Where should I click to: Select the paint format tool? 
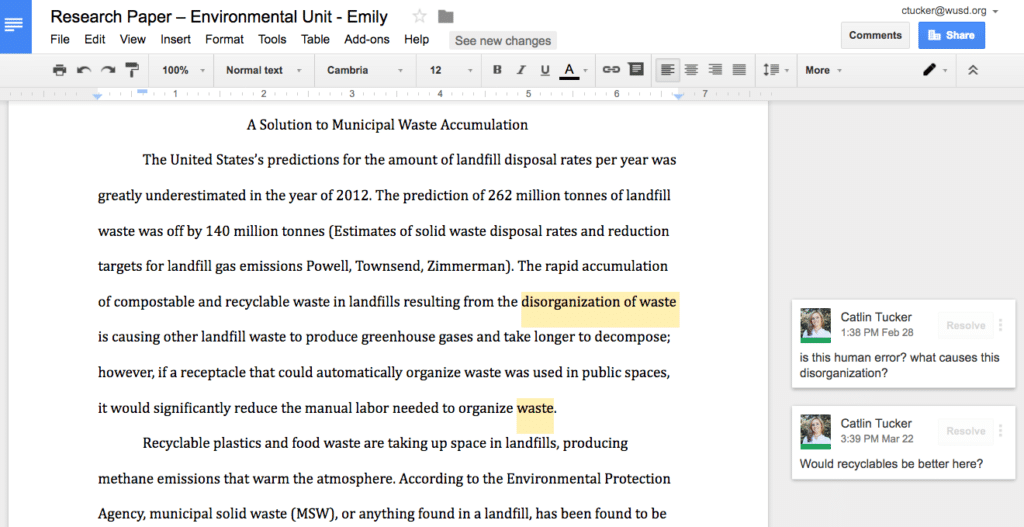(x=132, y=70)
